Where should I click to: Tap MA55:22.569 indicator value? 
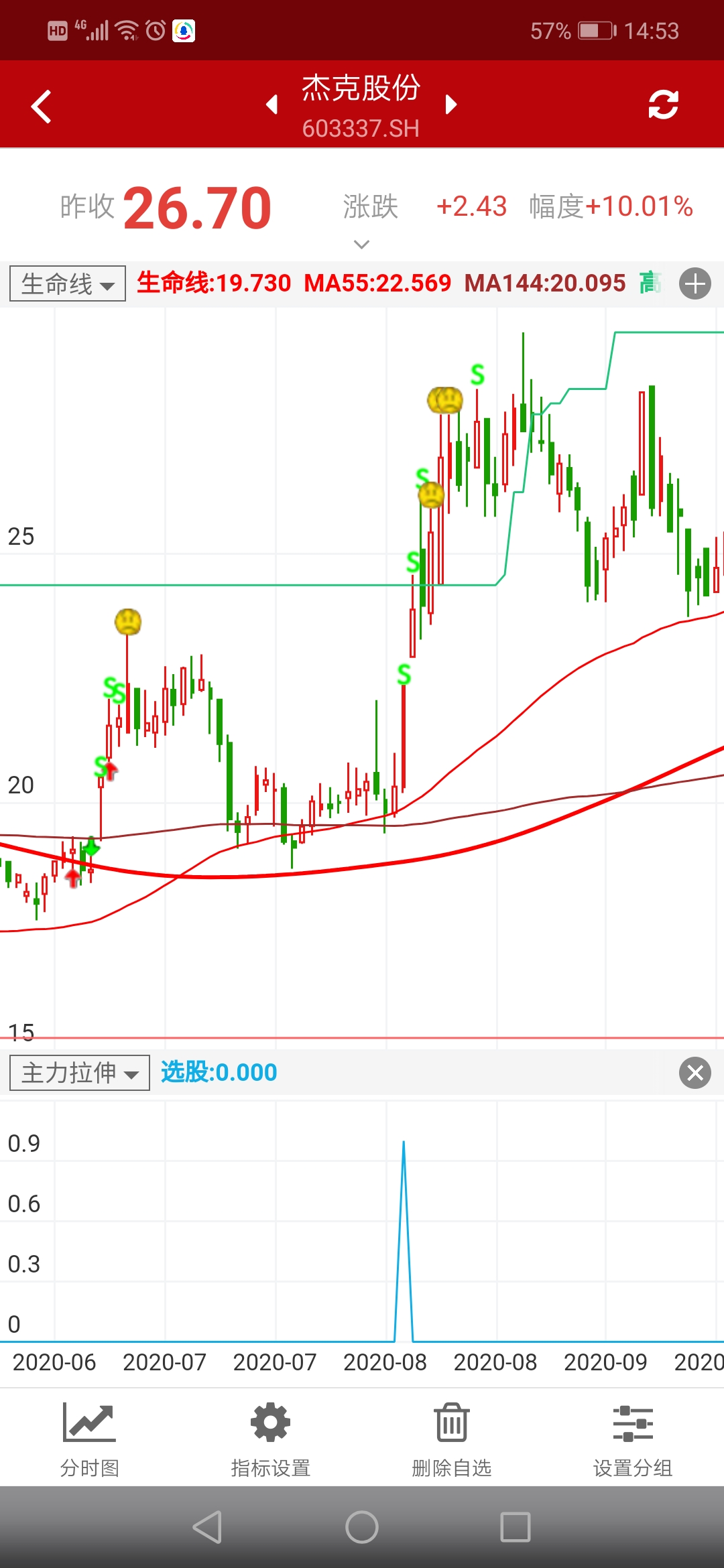pyautogui.click(x=377, y=283)
